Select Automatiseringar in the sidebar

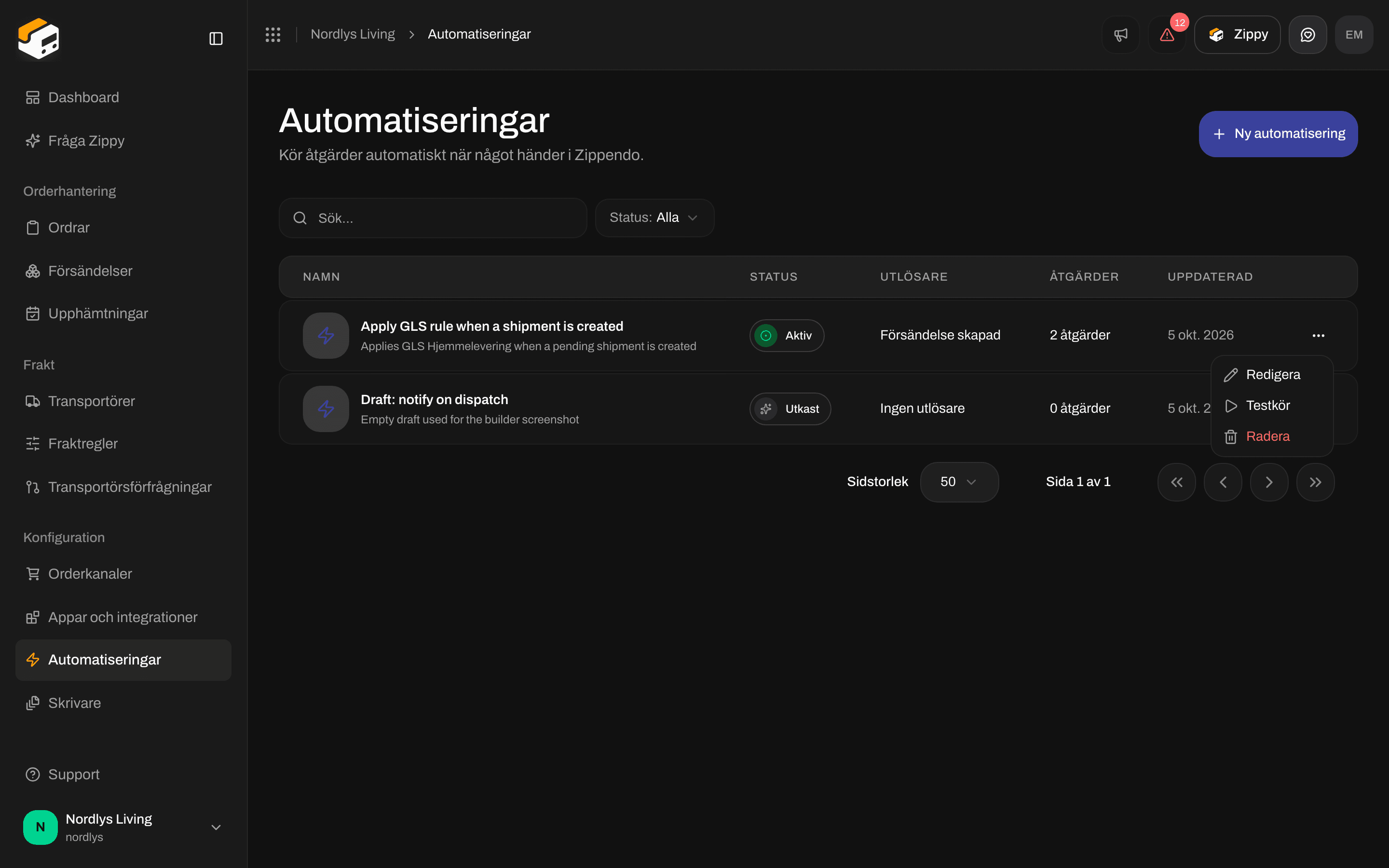coord(123,660)
